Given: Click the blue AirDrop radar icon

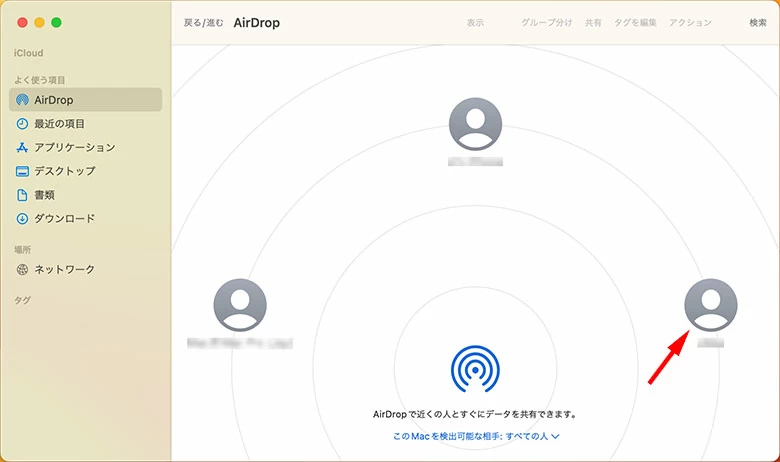Looking at the screenshot, I should coord(475,368).
